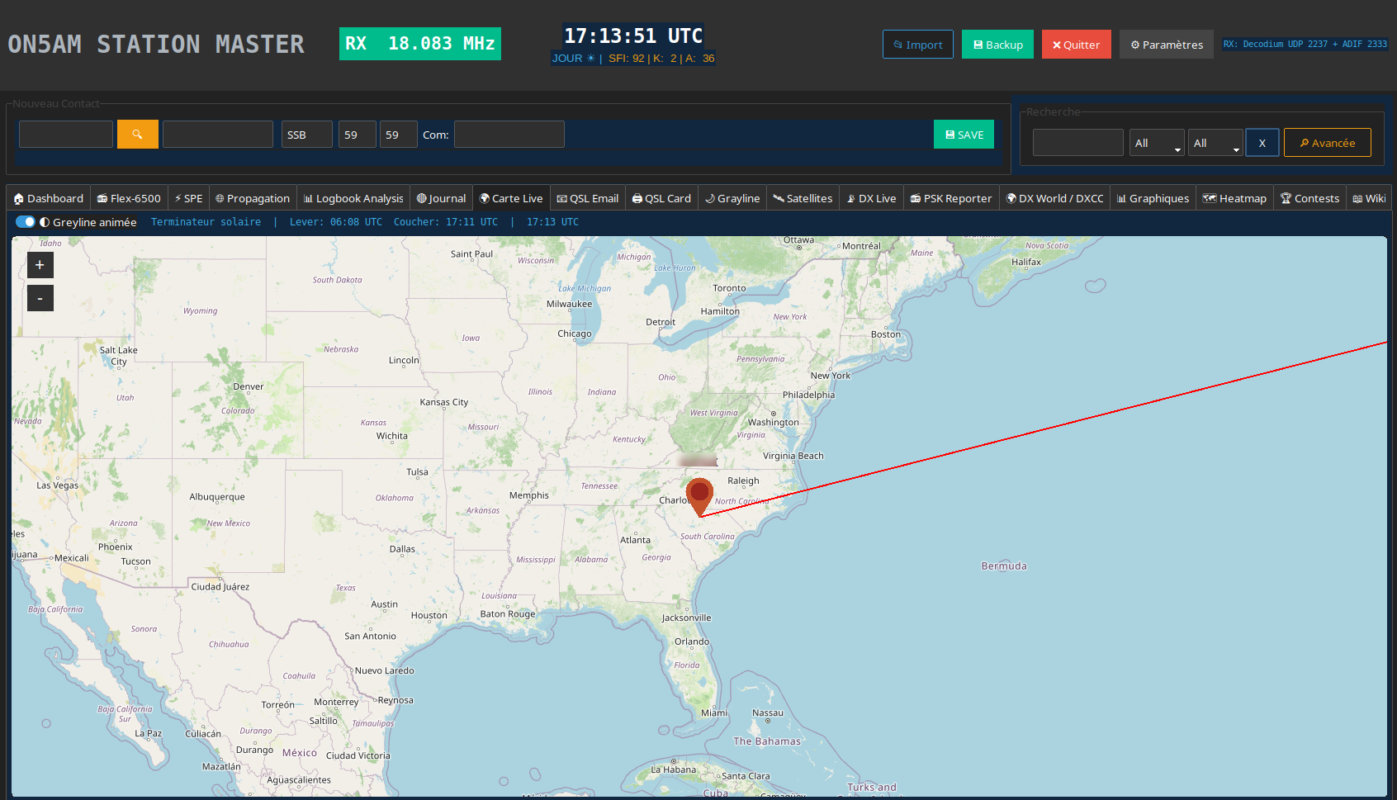Open the Satellites tab

pyautogui.click(x=803, y=198)
